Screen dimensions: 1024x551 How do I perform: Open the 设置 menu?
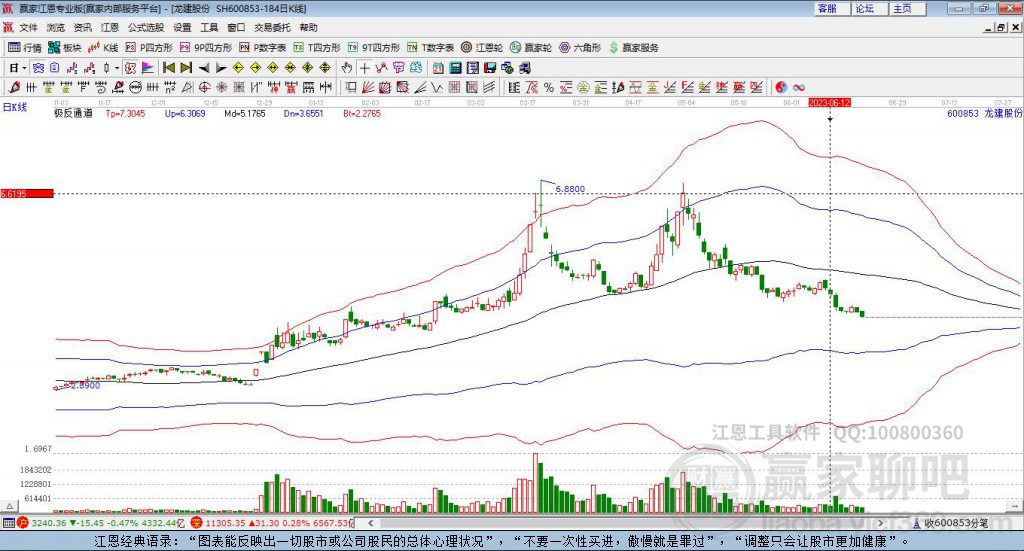(182, 27)
